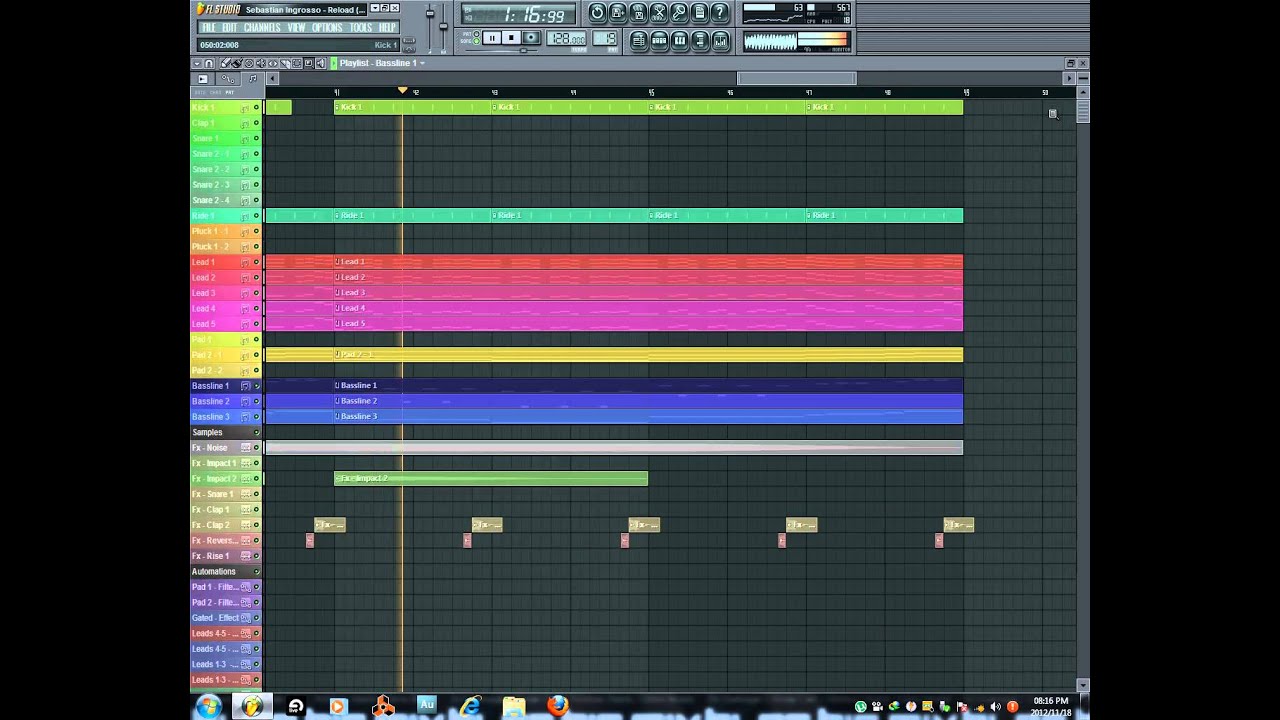Mute the Lead 3 track
The image size is (1280, 720).
pyautogui.click(x=256, y=293)
